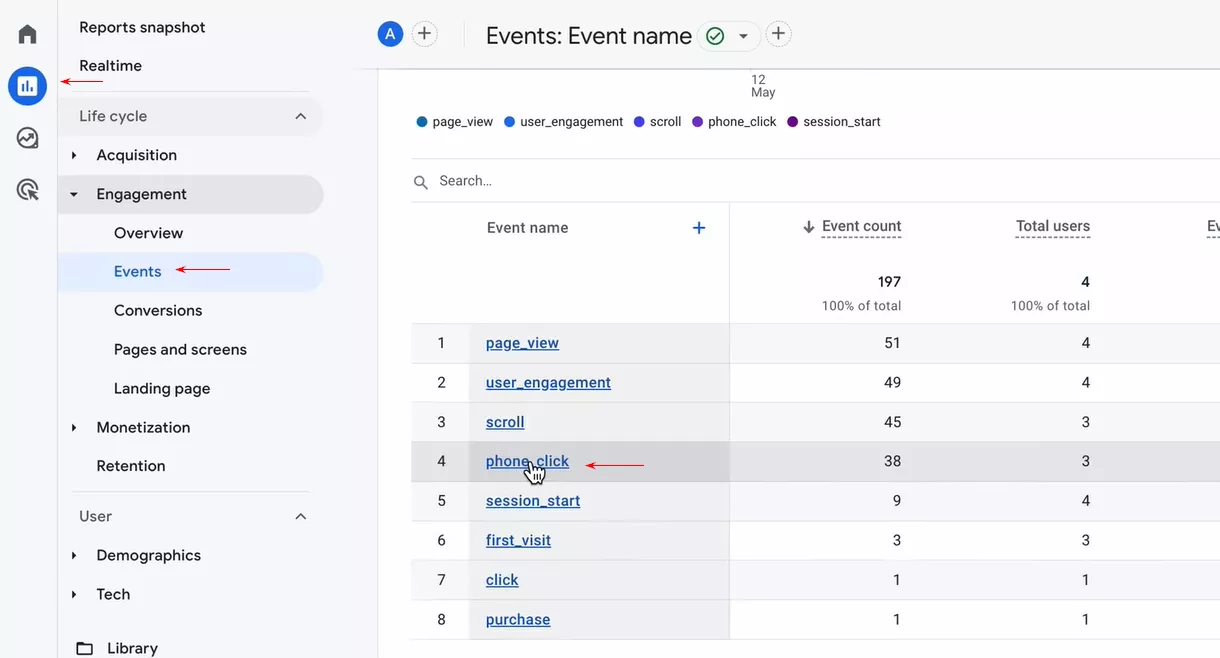Image resolution: width=1220 pixels, height=658 pixels.
Task: Sort by the Event count column header
Action: (861, 227)
